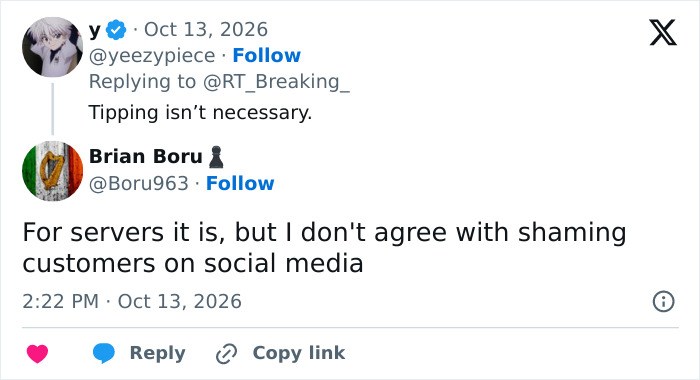Follow the @Boru963 account
Viewport: 700px width, 380px height.
[x=240, y=184]
